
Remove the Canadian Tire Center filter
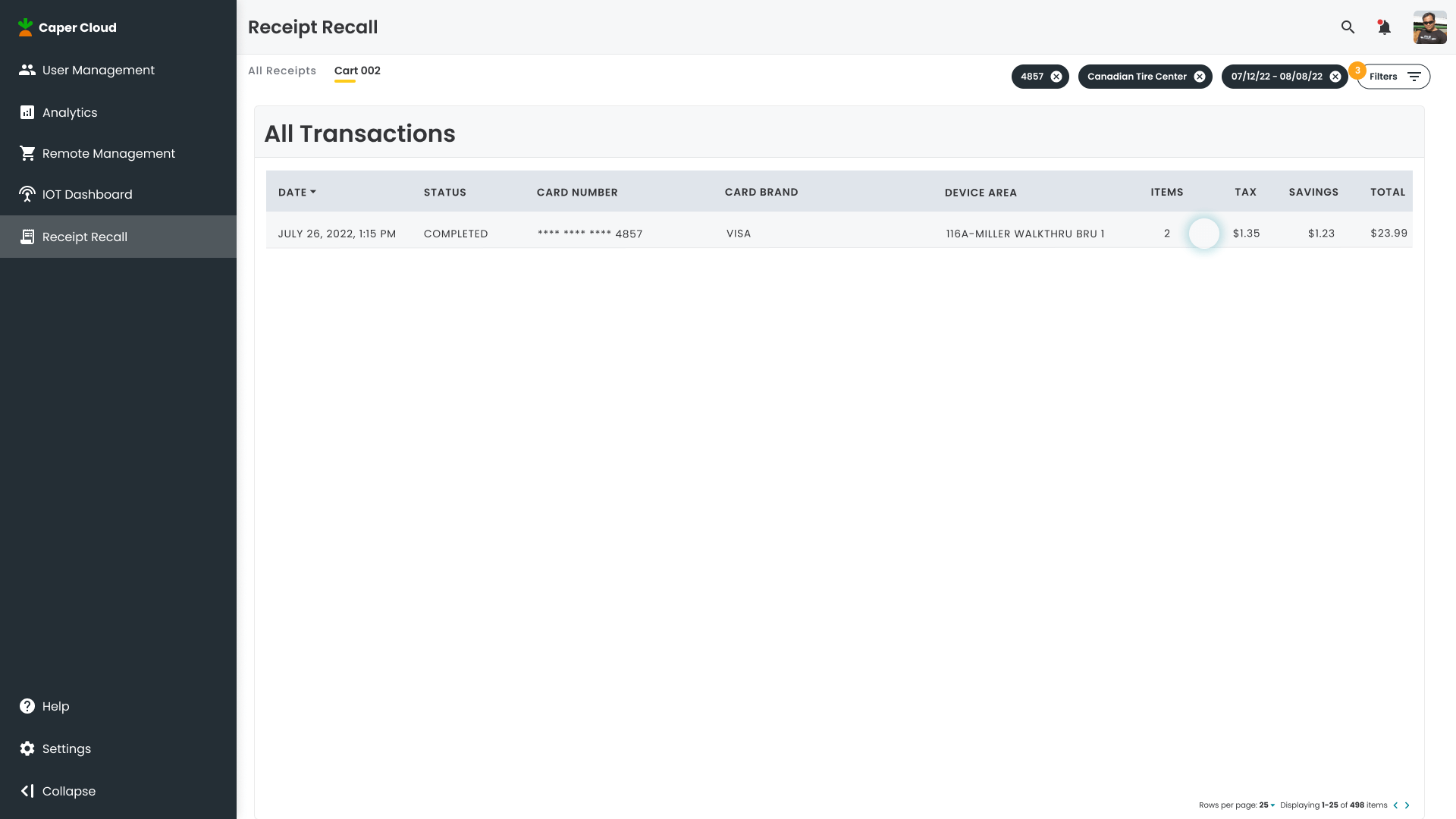click(1200, 77)
